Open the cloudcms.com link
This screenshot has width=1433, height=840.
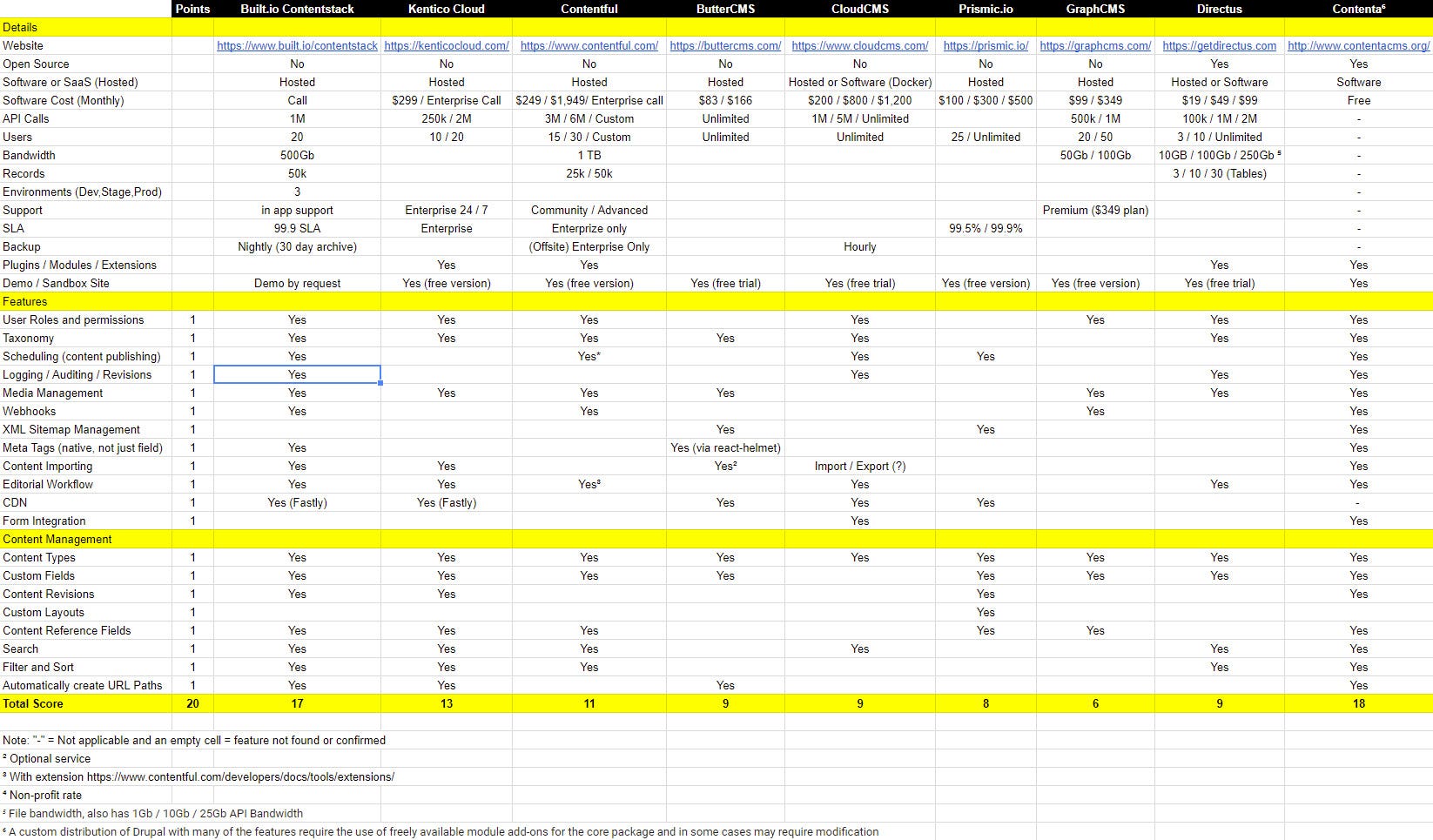860,45
